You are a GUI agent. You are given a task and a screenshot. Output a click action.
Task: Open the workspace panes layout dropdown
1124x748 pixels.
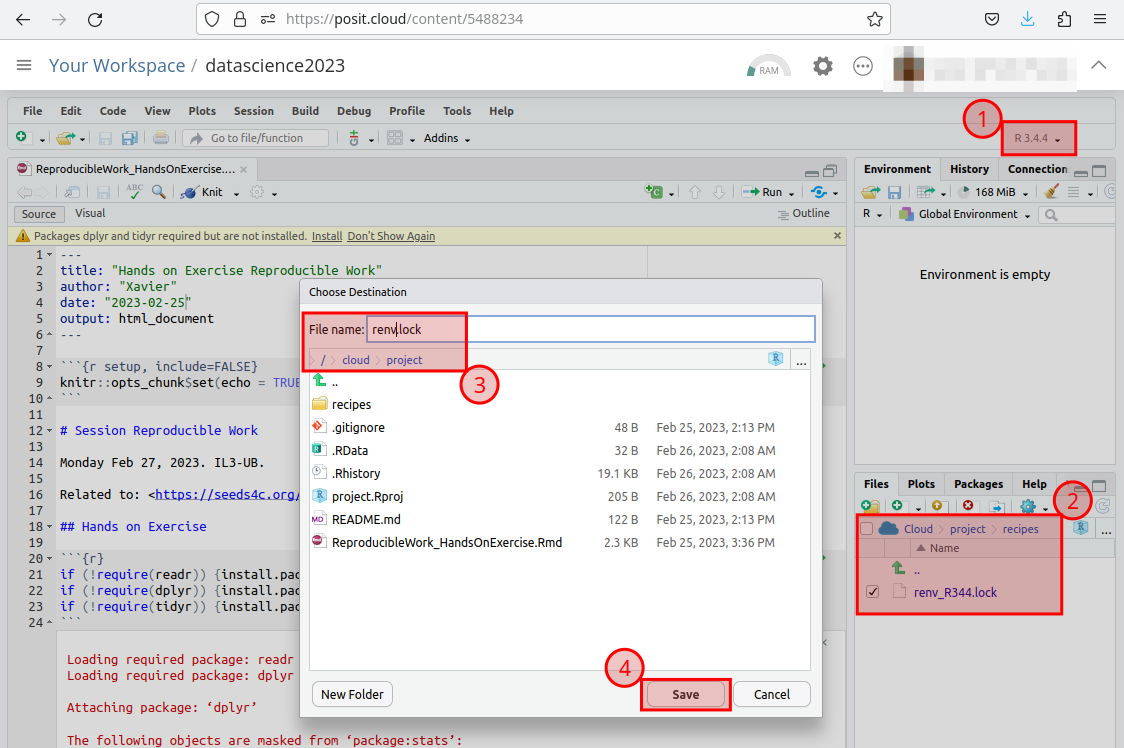[x=401, y=138]
